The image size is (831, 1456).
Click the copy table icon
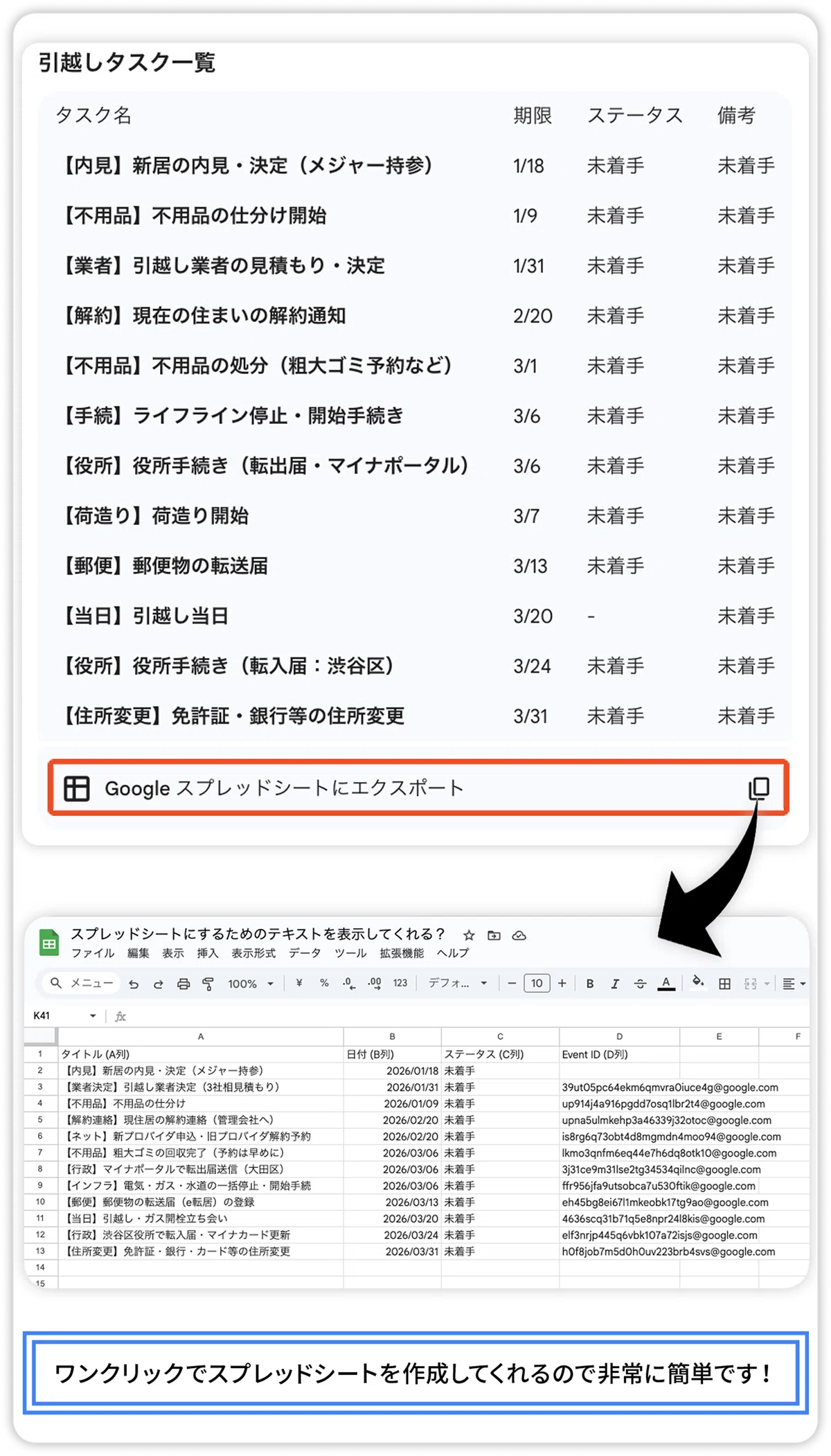[x=759, y=788]
